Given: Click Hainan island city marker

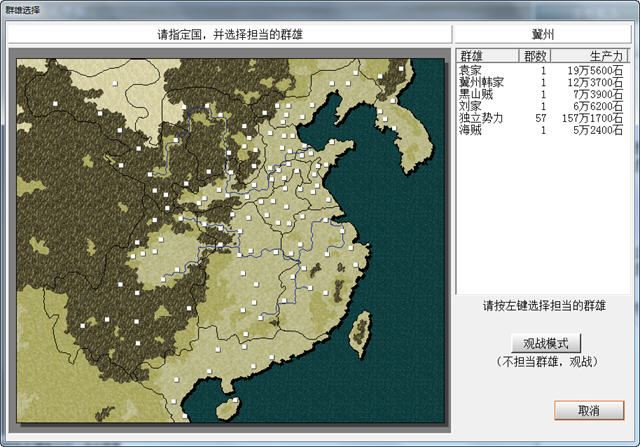Looking at the screenshot, I should point(235,400).
